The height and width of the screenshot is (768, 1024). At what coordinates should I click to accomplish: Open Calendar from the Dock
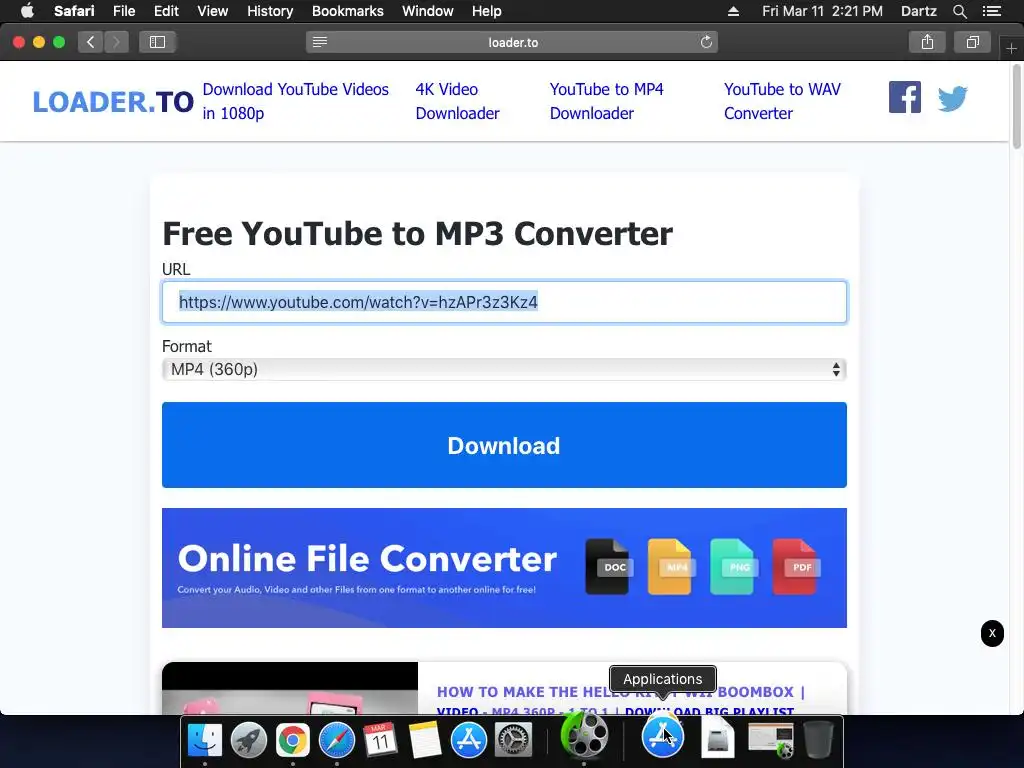pos(381,740)
